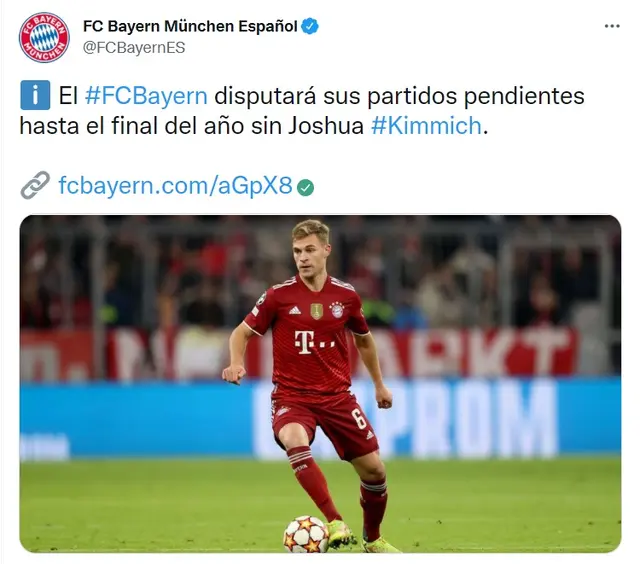Image resolution: width=640 pixels, height=564 pixels.
Task: Click the green checkmark after the URL
Action: coord(305,187)
